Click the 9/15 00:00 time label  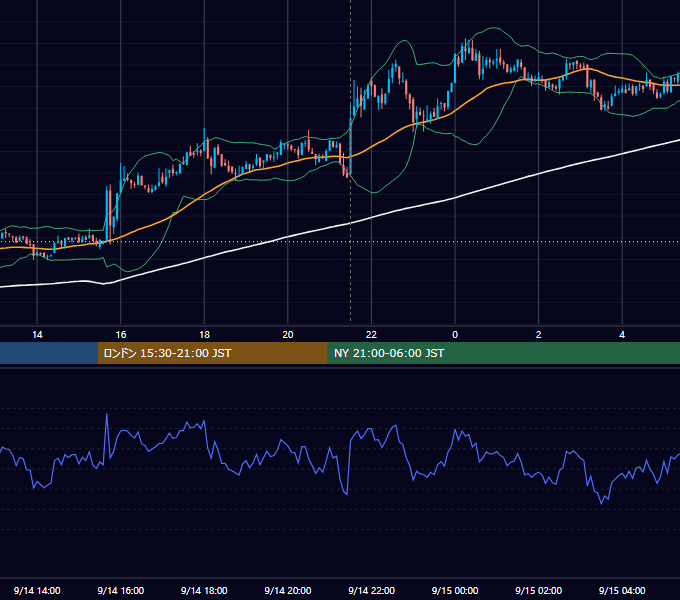[455, 590]
